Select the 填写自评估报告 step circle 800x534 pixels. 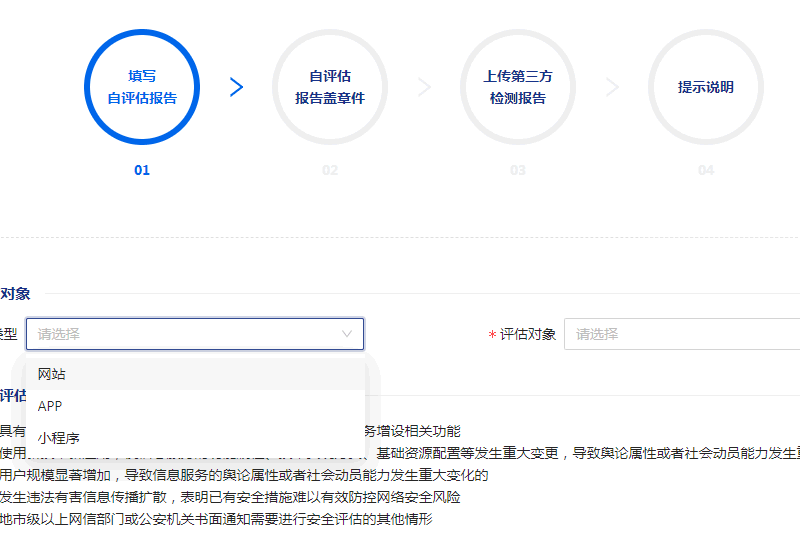click(x=142, y=87)
